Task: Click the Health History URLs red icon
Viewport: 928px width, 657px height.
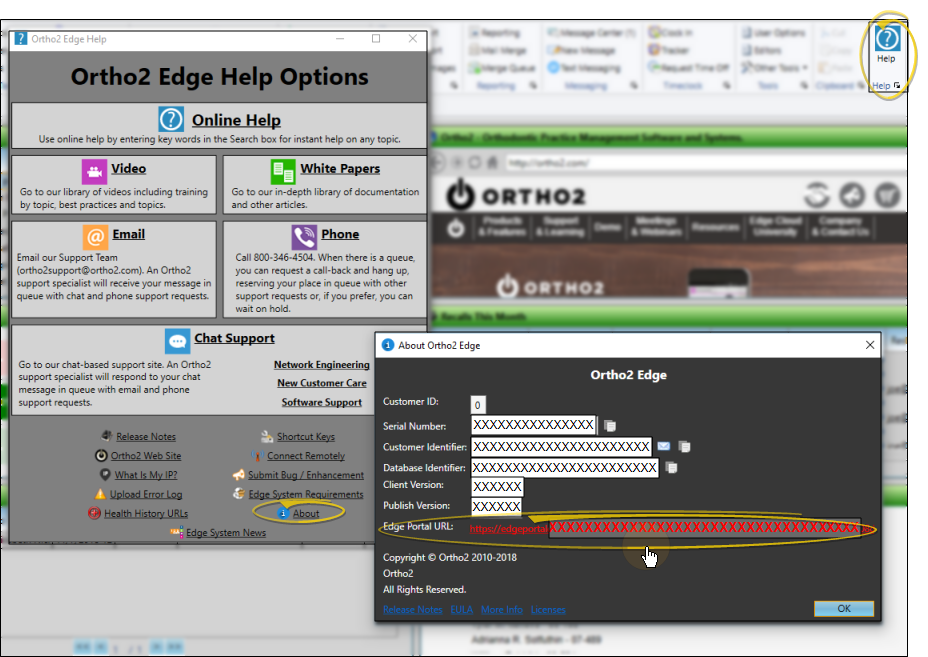Action: [95, 513]
